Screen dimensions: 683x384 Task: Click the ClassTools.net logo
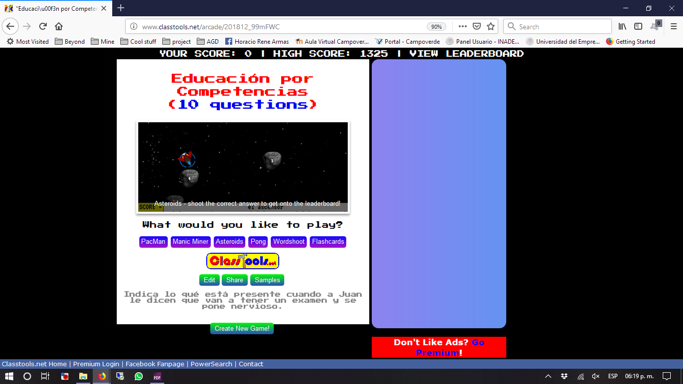coord(243,261)
